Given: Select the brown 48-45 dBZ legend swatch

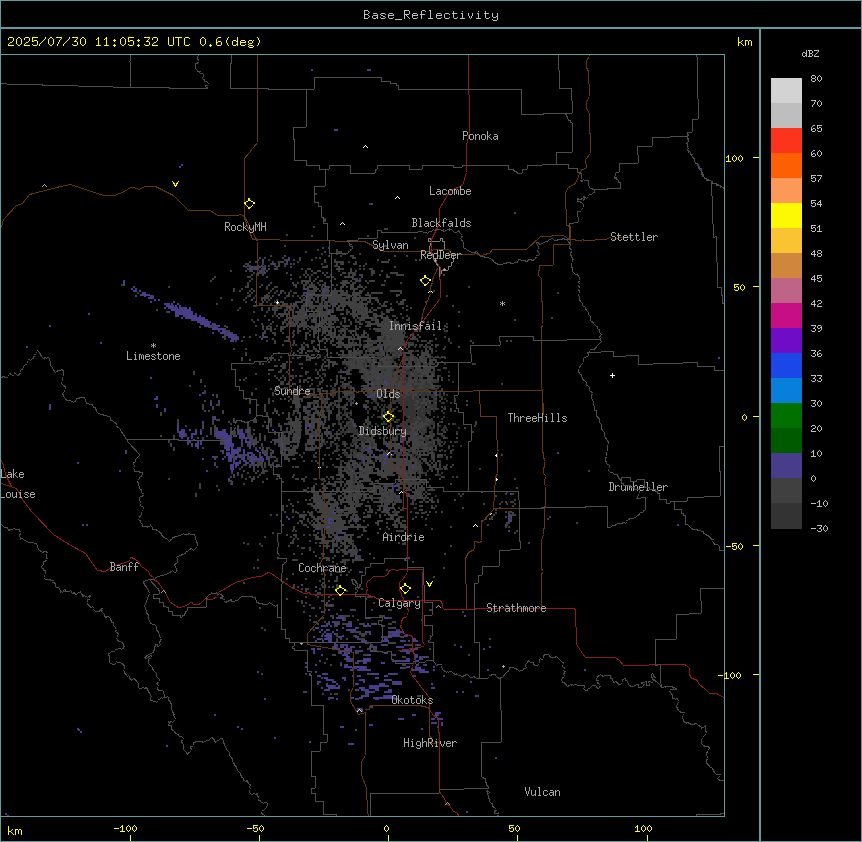Looking at the screenshot, I should 786,265.
